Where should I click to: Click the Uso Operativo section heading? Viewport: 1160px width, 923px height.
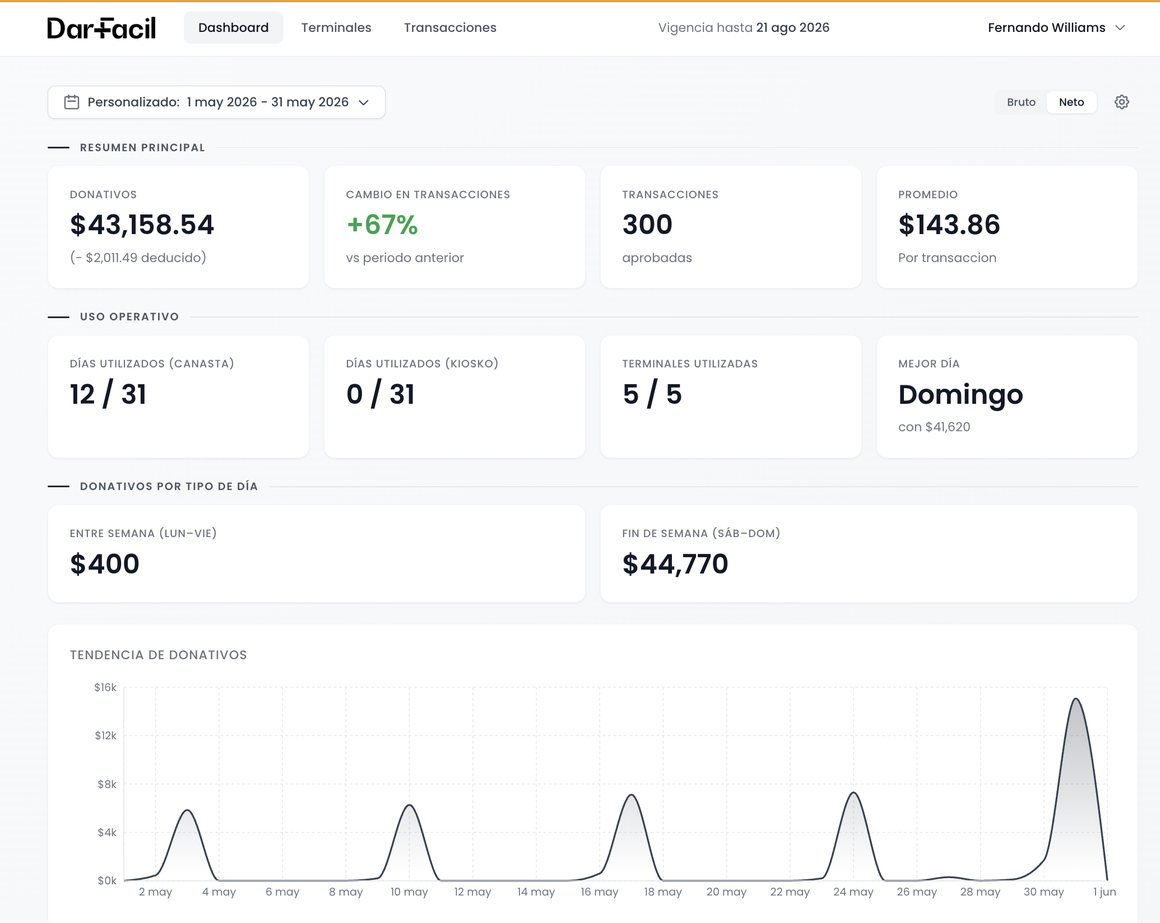point(129,317)
